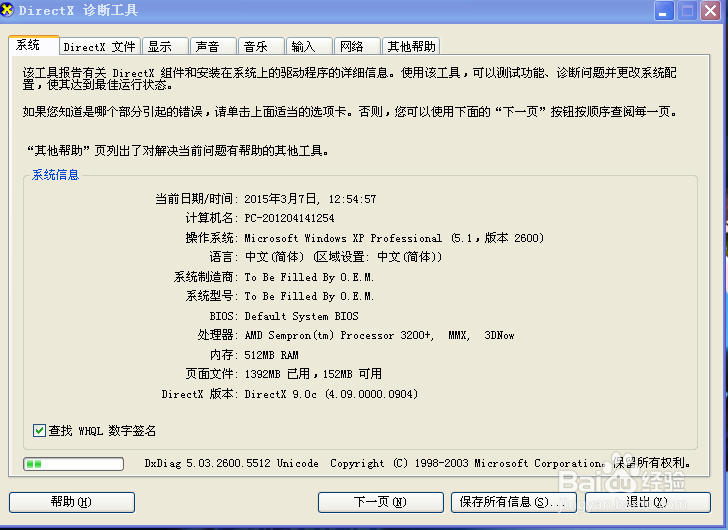Switch to the 声音 tab

pos(213,46)
